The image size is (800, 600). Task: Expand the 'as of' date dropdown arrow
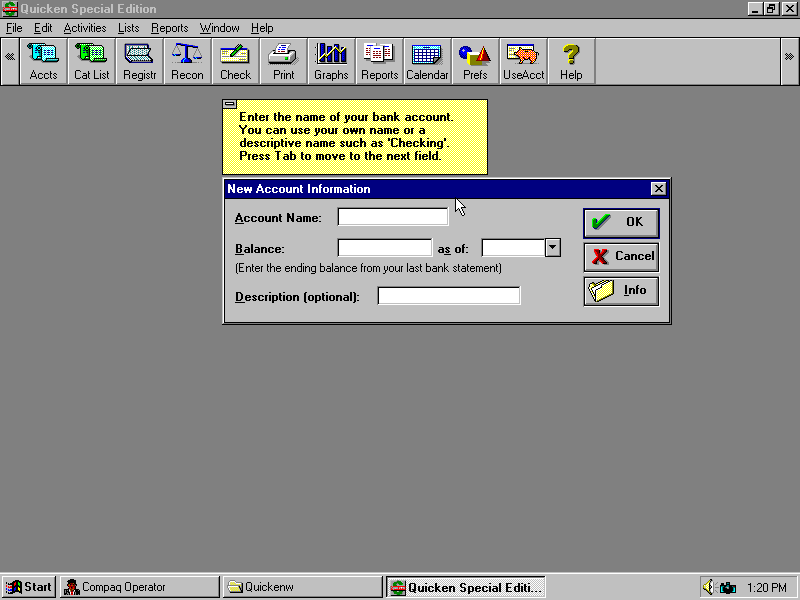552,248
